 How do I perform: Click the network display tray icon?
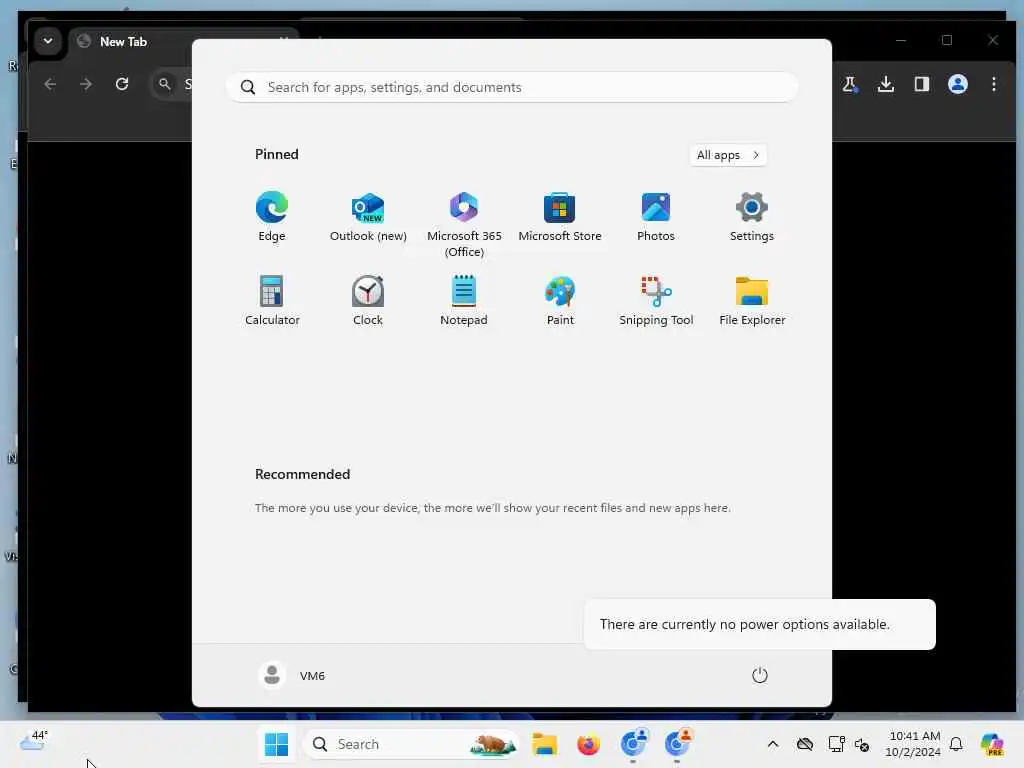coord(836,744)
